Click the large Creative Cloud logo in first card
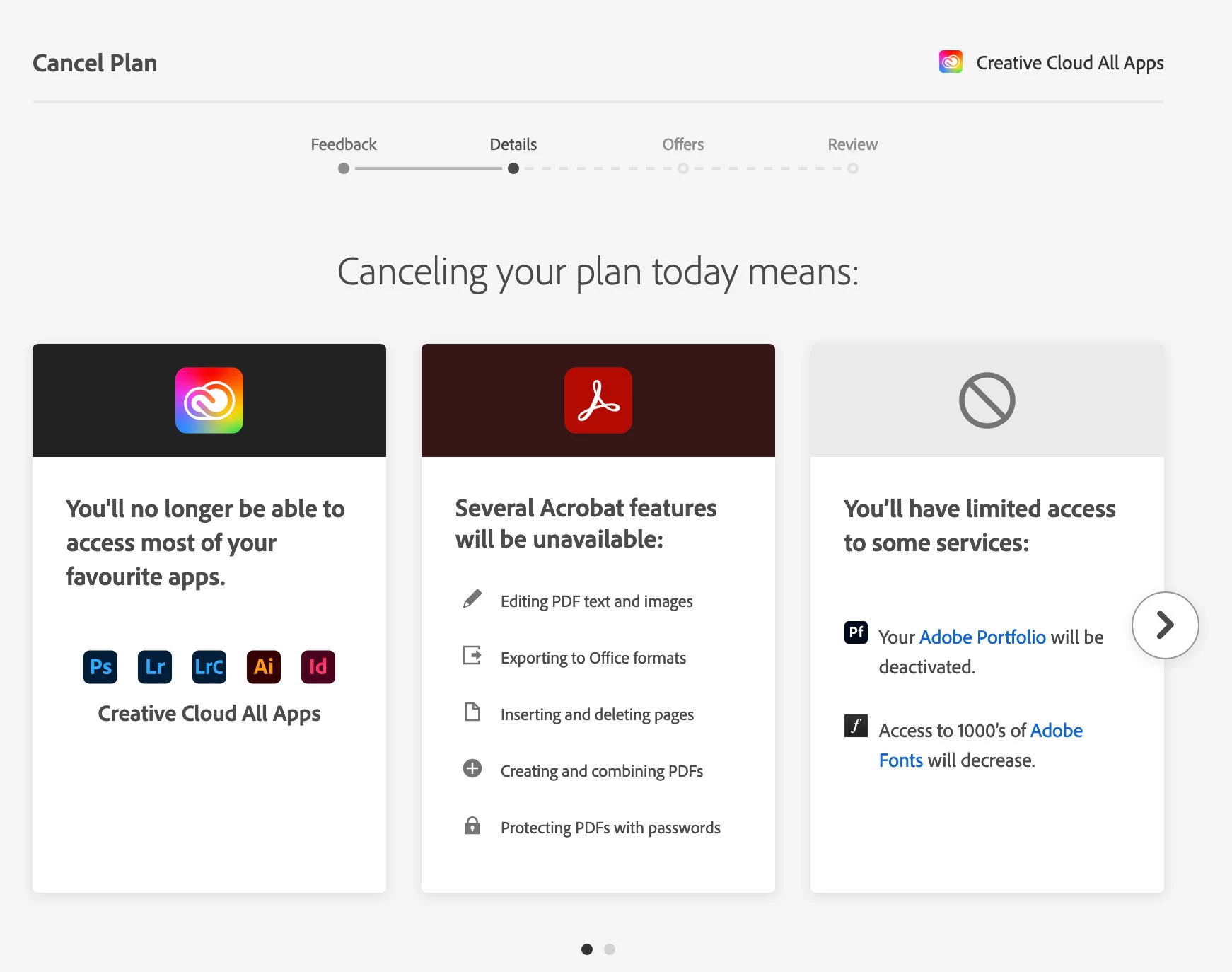 (209, 400)
